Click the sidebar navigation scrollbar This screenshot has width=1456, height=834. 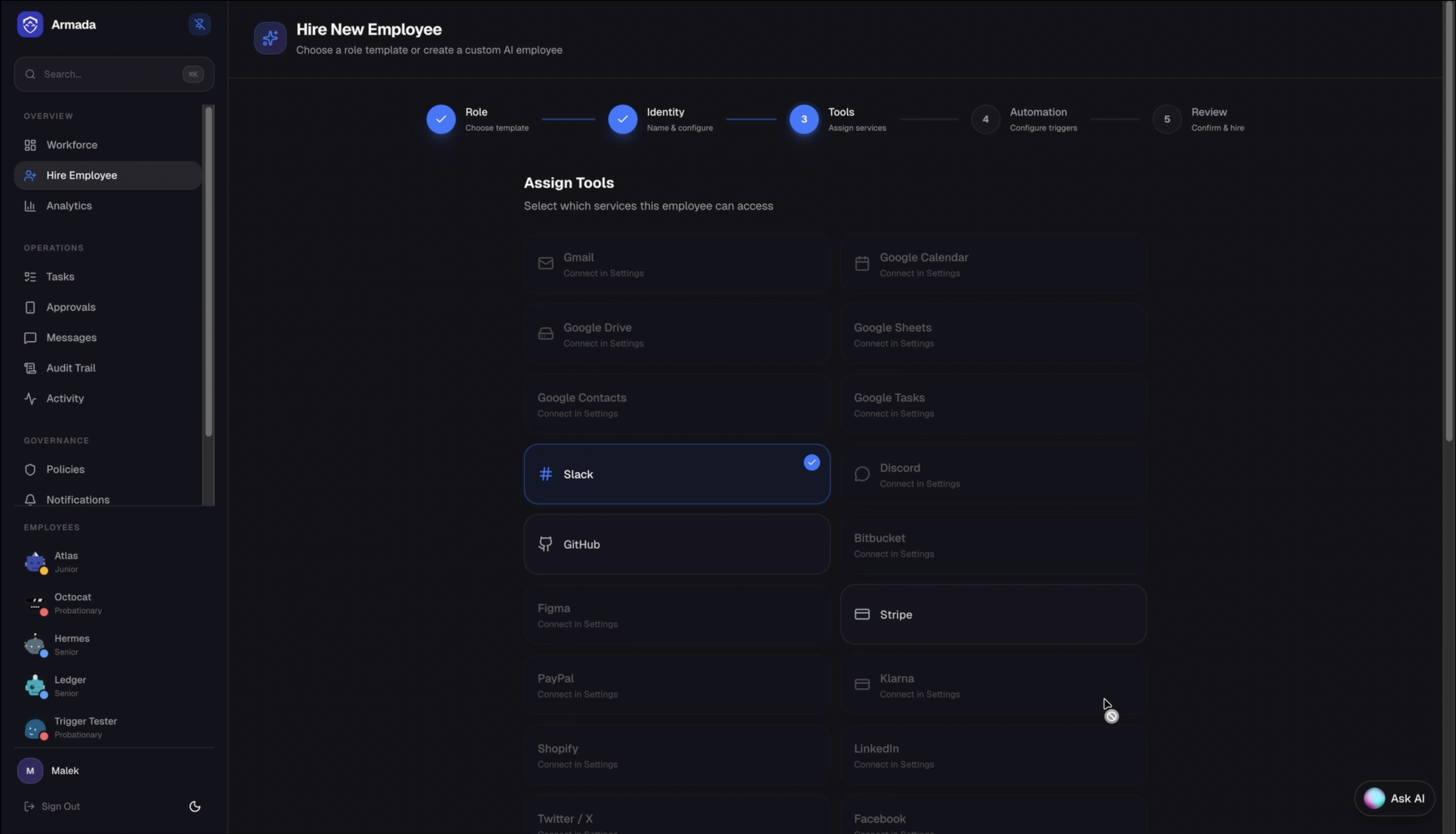click(x=208, y=272)
